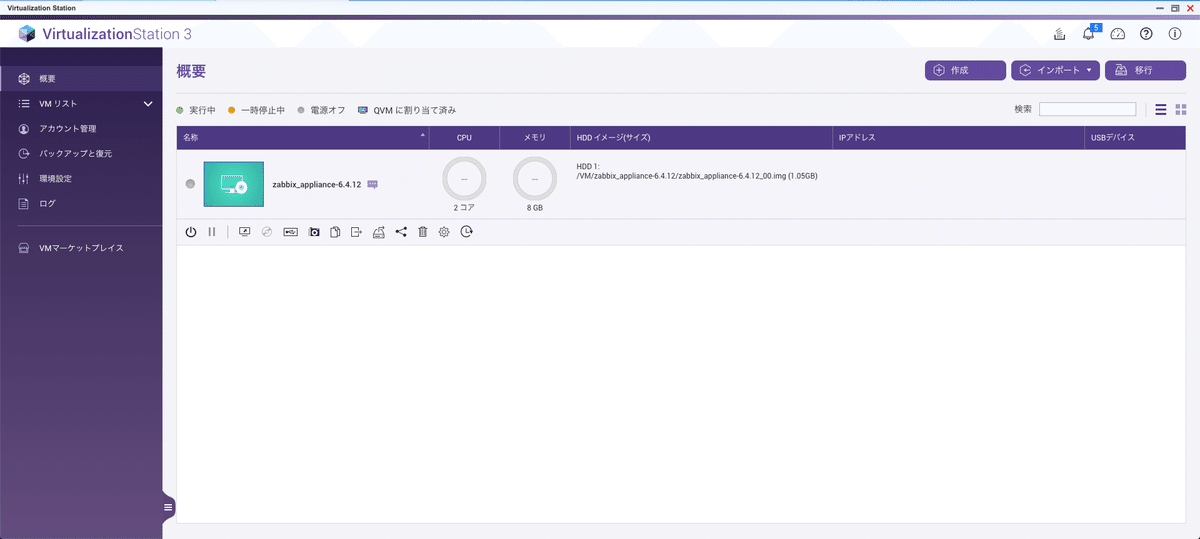Click the IPアドレス column header
Screen dimensions: 1200x539
pyautogui.click(x=959, y=137)
